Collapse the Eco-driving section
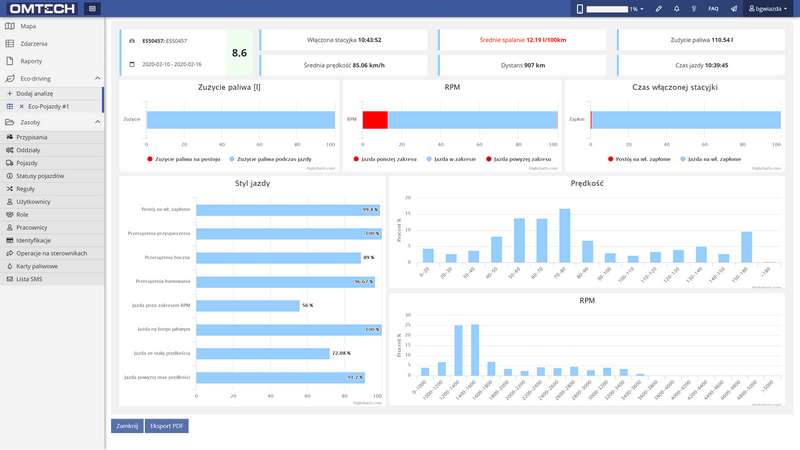Image resolution: width=800 pixels, height=450 pixels. coord(97,78)
